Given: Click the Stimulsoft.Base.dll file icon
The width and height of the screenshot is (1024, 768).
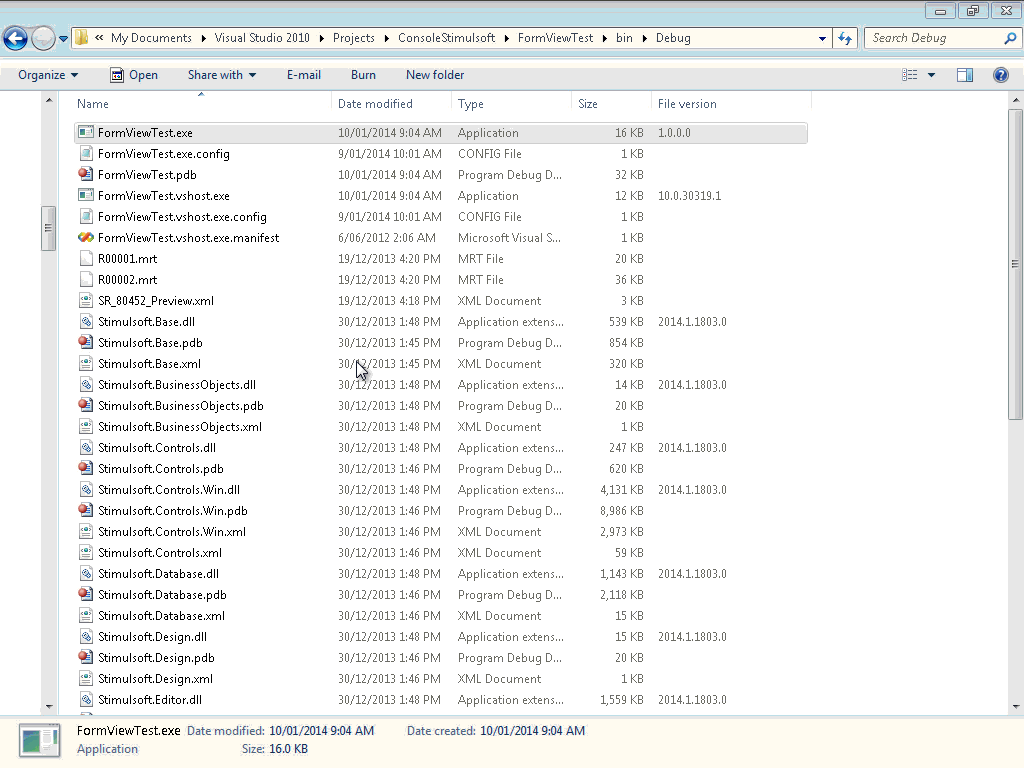Looking at the screenshot, I should 86,321.
